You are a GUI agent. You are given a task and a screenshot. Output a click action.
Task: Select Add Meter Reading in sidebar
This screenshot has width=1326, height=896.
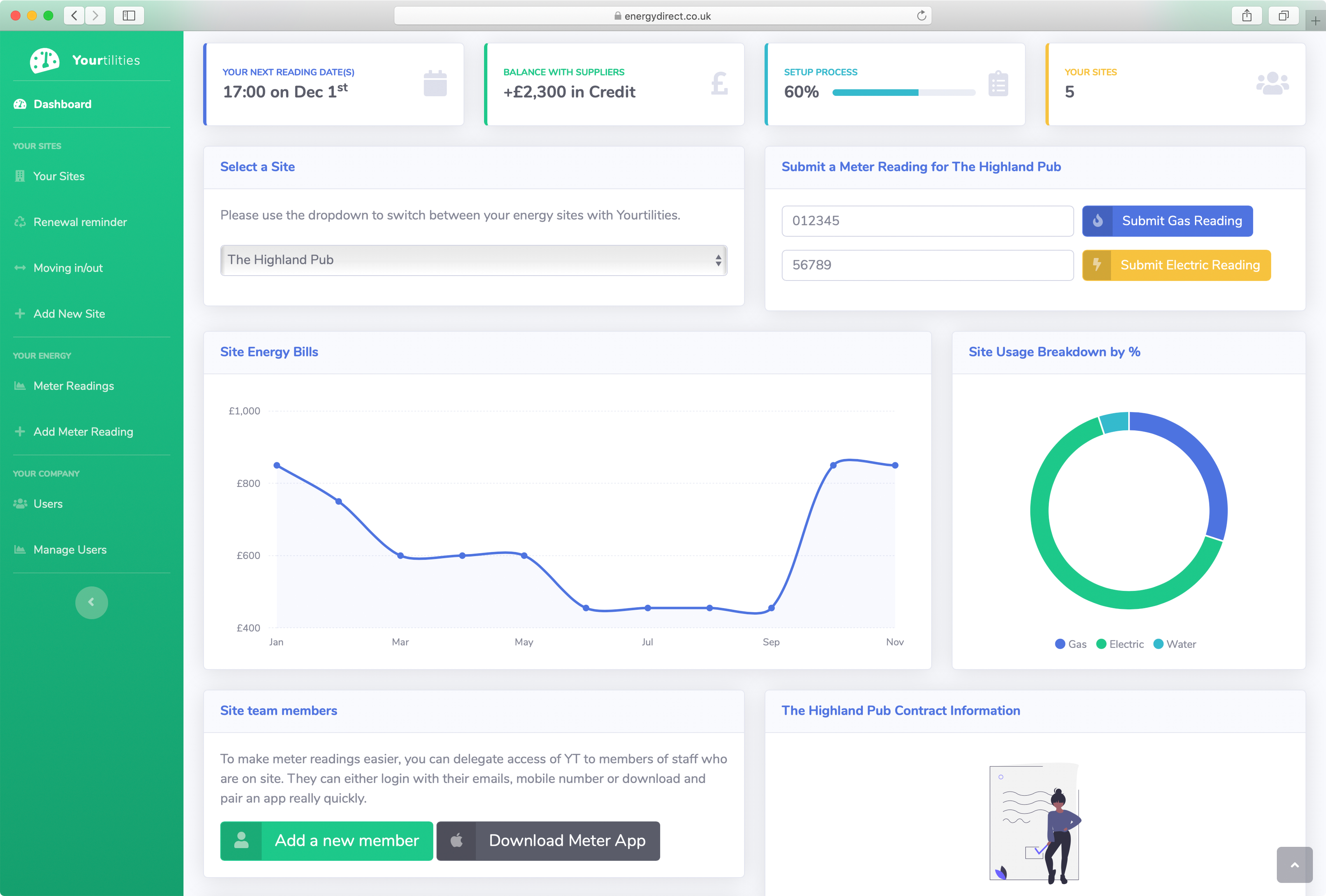tap(83, 431)
